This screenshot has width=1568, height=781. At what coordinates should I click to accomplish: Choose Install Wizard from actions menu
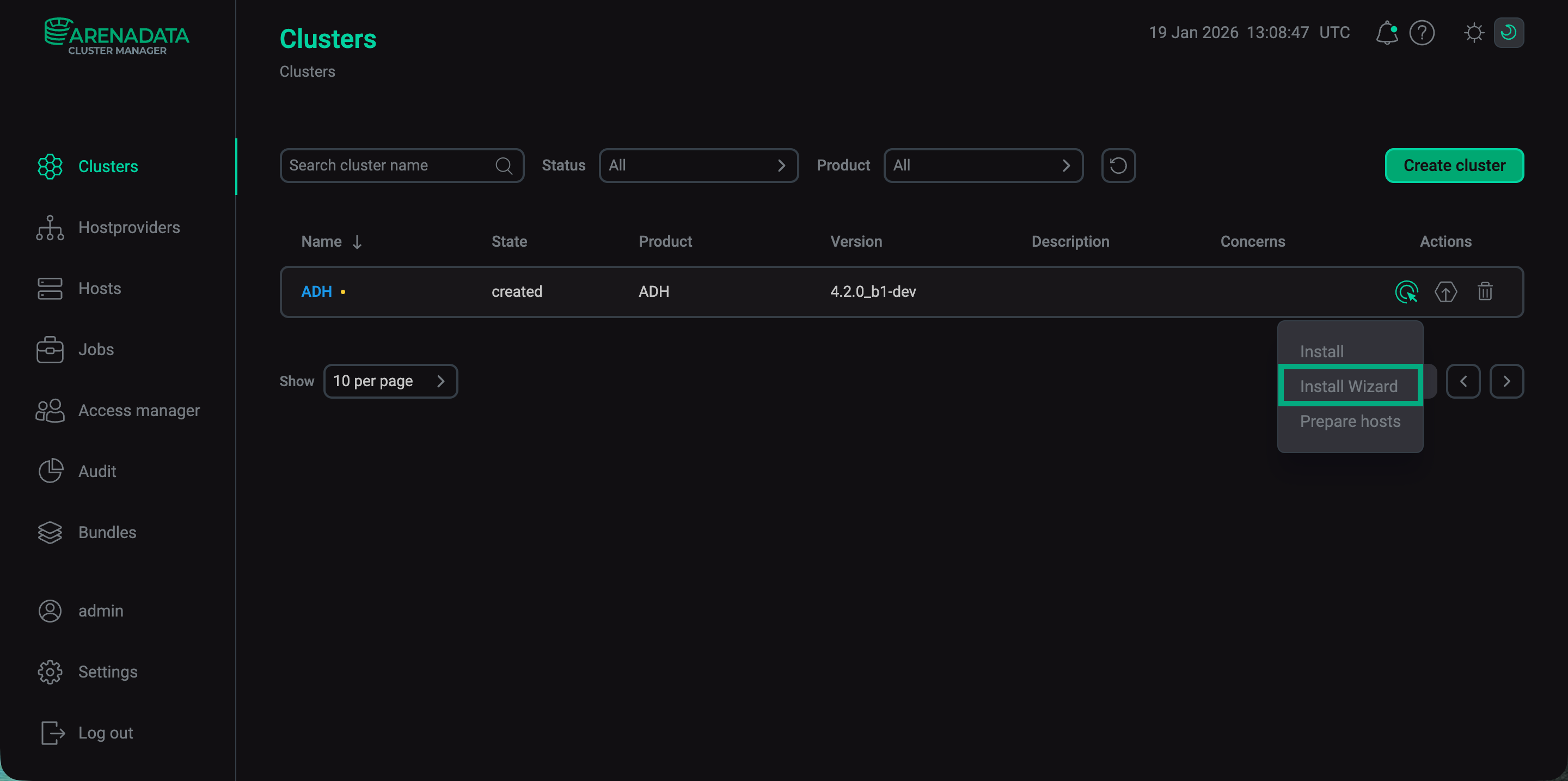point(1349,386)
